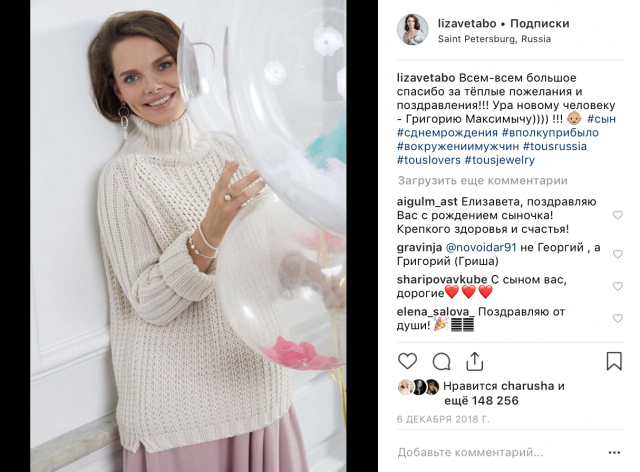Save post with bookmark icon
This screenshot has width=640, height=472.
[x=614, y=361]
